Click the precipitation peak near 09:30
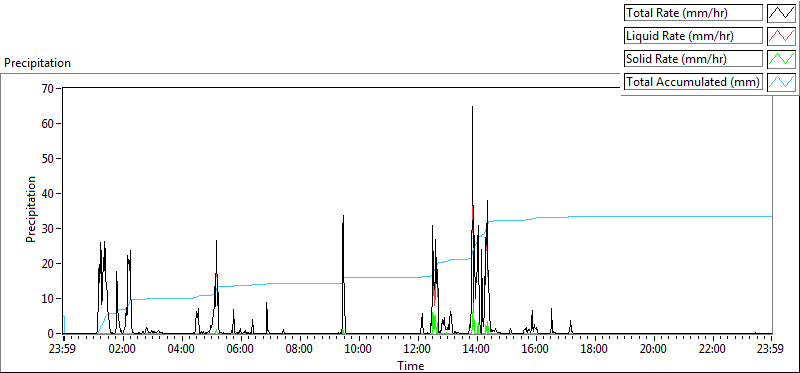 point(343,216)
